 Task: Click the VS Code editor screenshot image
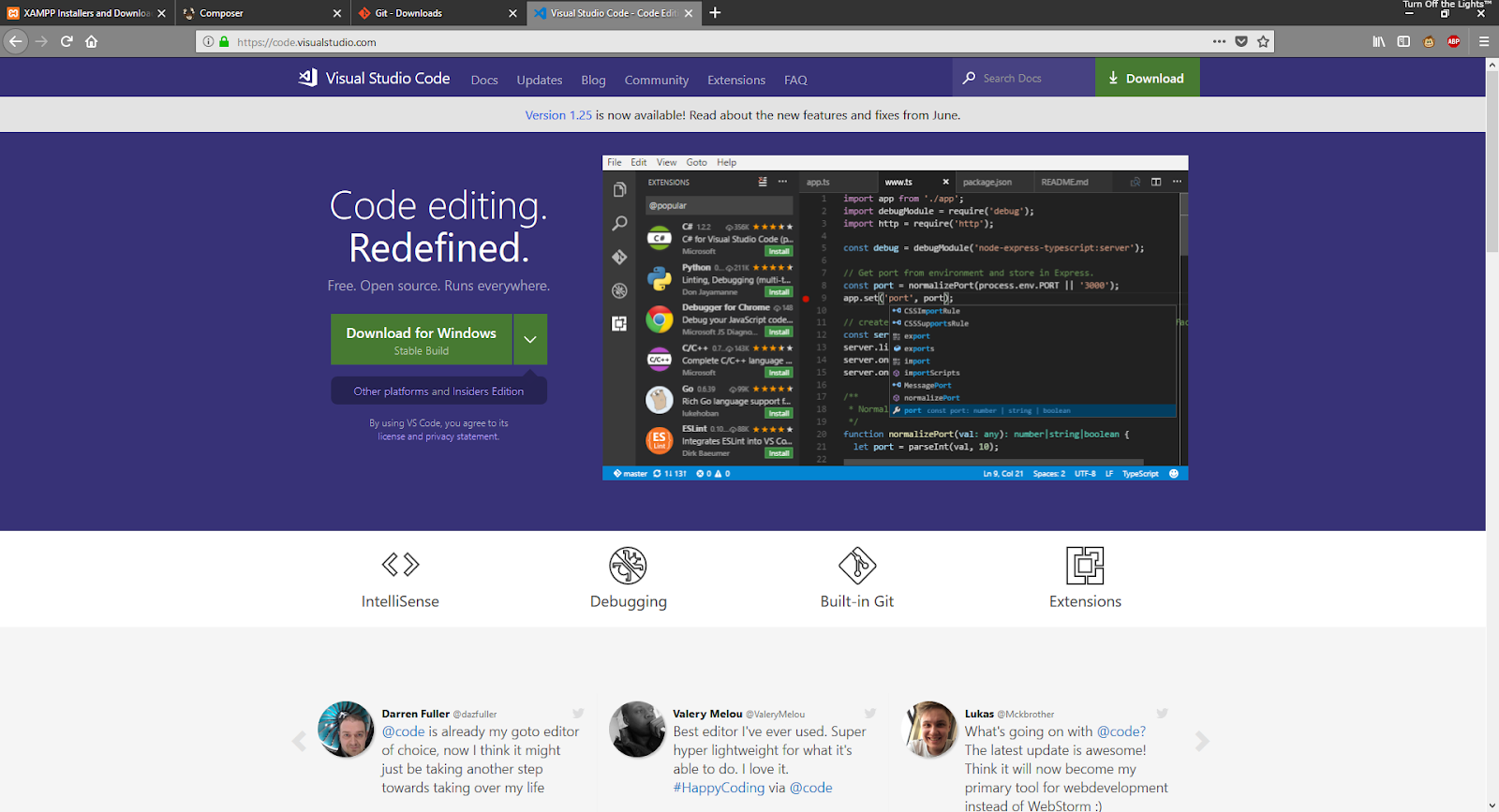(895, 317)
